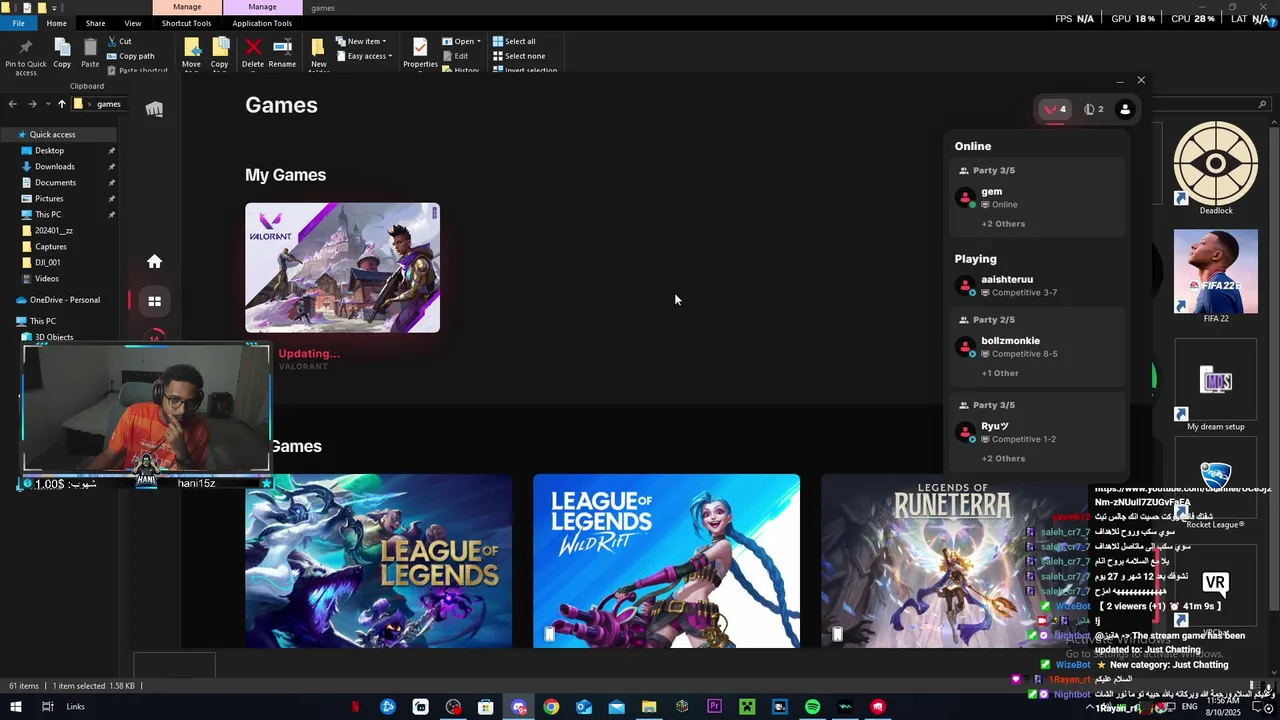Screen dimensions: 1280x720
Task: Open the Application Tools tab
Action: [262, 23]
